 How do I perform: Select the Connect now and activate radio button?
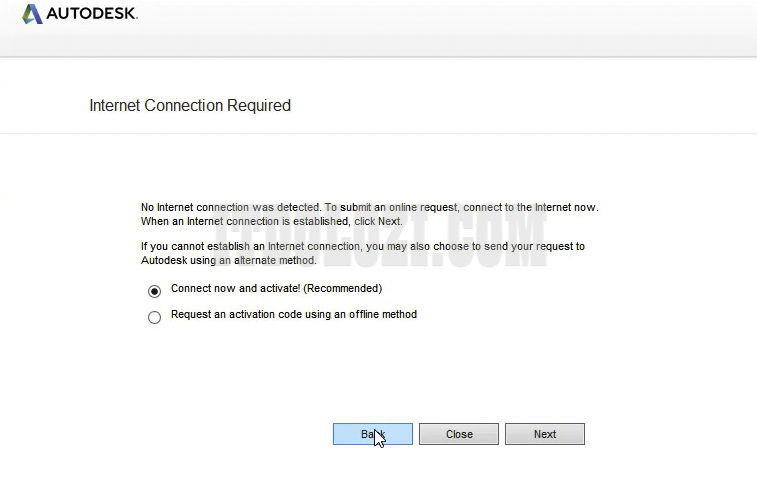[x=154, y=291]
